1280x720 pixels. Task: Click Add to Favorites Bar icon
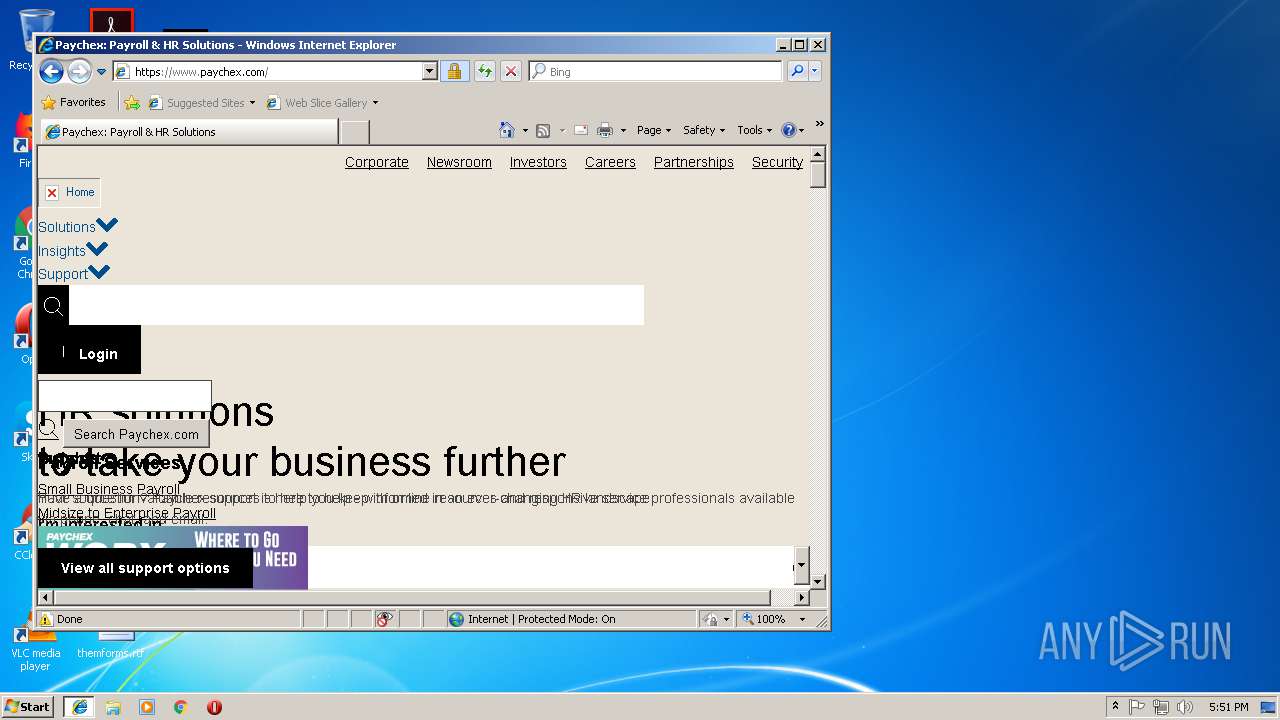click(x=132, y=102)
